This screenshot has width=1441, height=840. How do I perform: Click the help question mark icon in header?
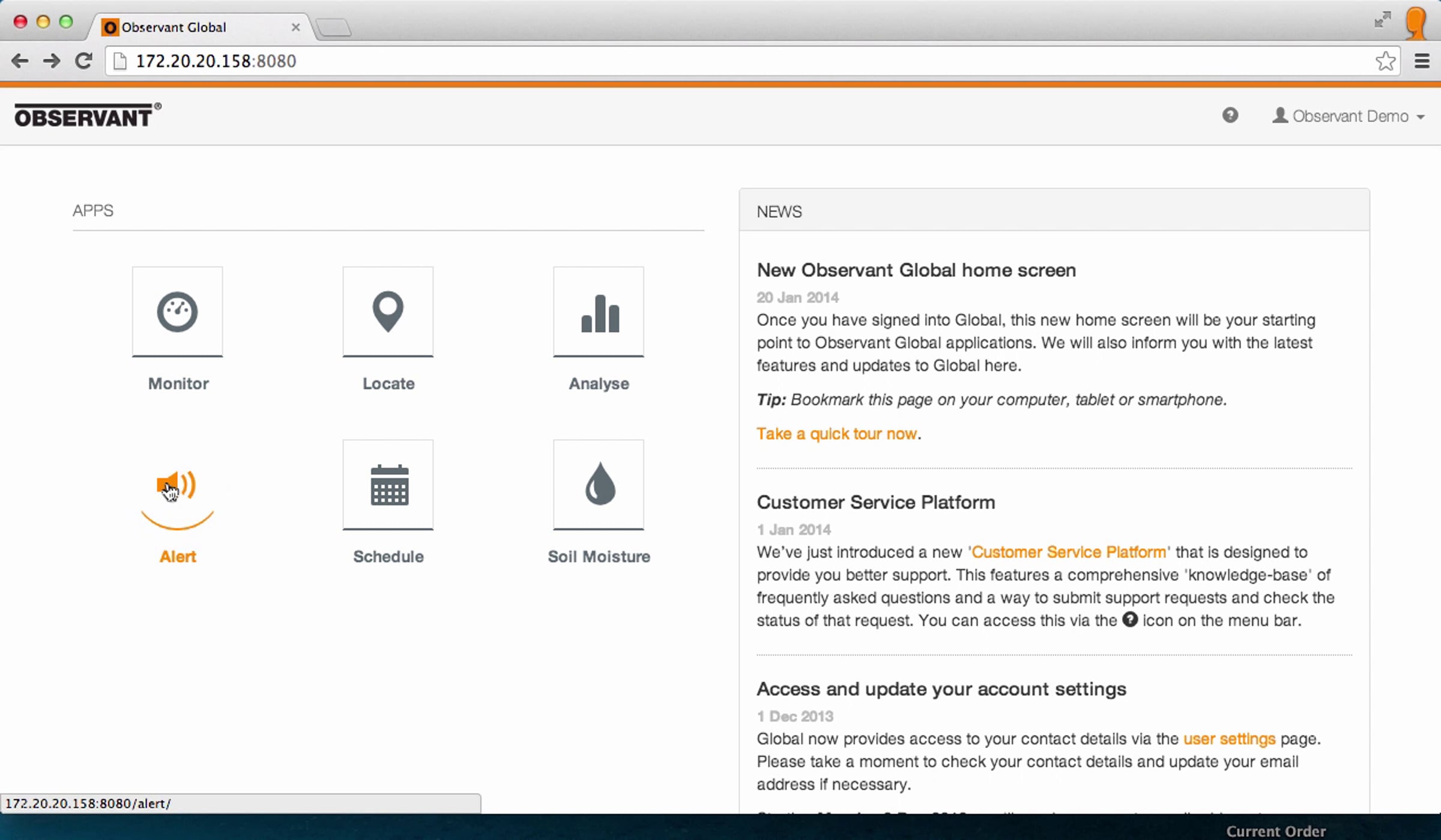click(x=1230, y=115)
